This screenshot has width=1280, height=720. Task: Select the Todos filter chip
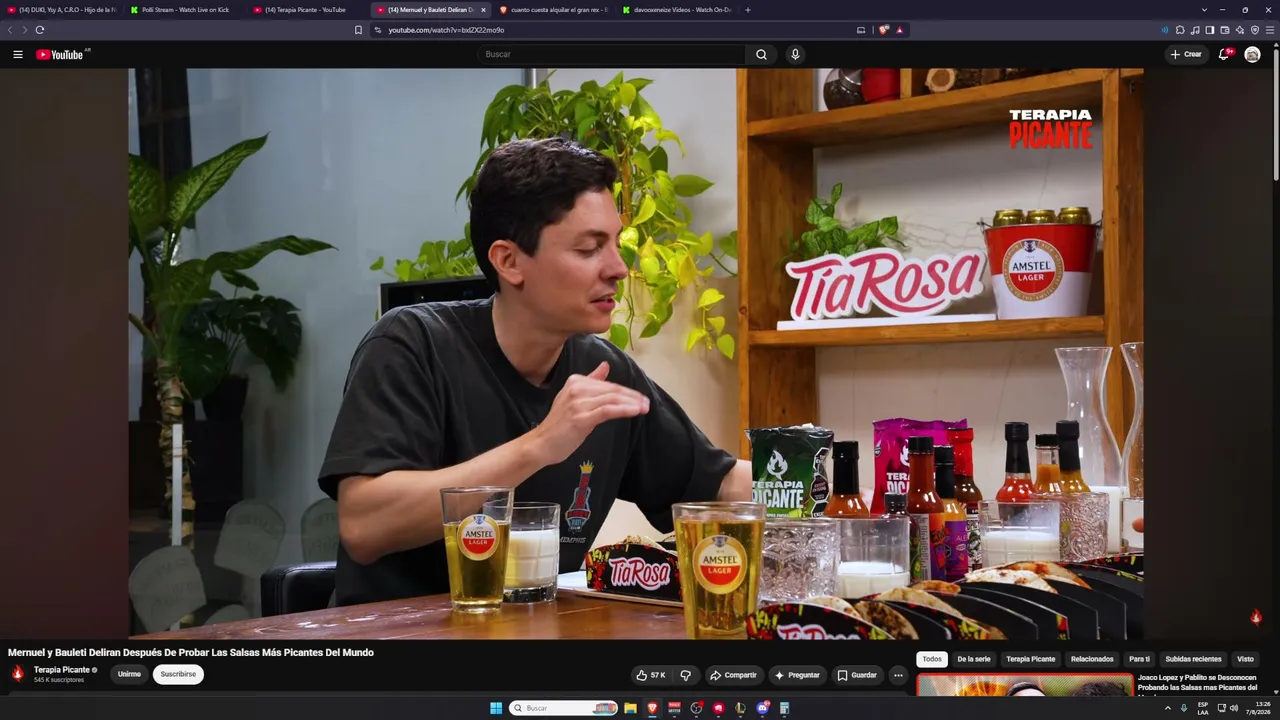click(932, 659)
